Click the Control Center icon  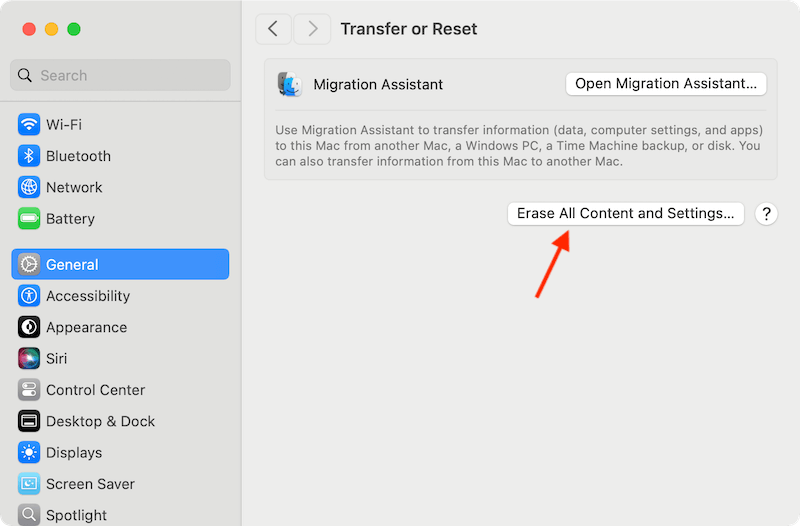29,390
